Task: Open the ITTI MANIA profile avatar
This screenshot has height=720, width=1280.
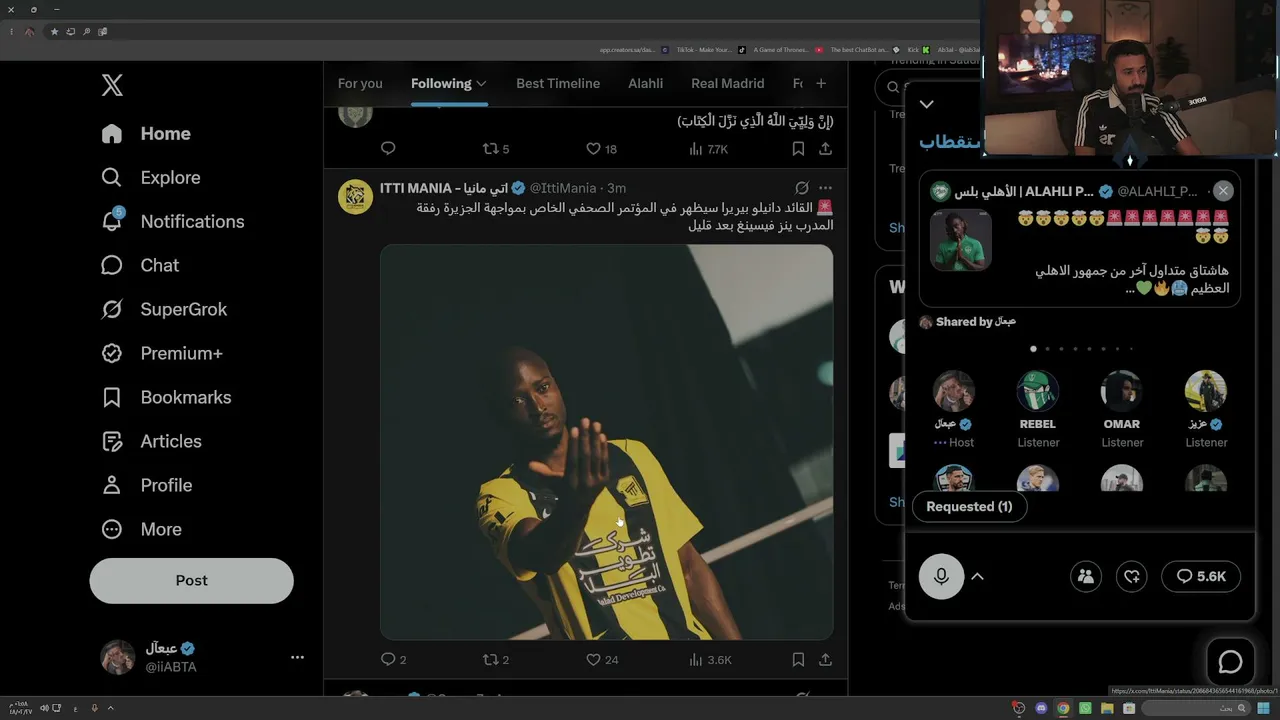Action: (x=355, y=197)
